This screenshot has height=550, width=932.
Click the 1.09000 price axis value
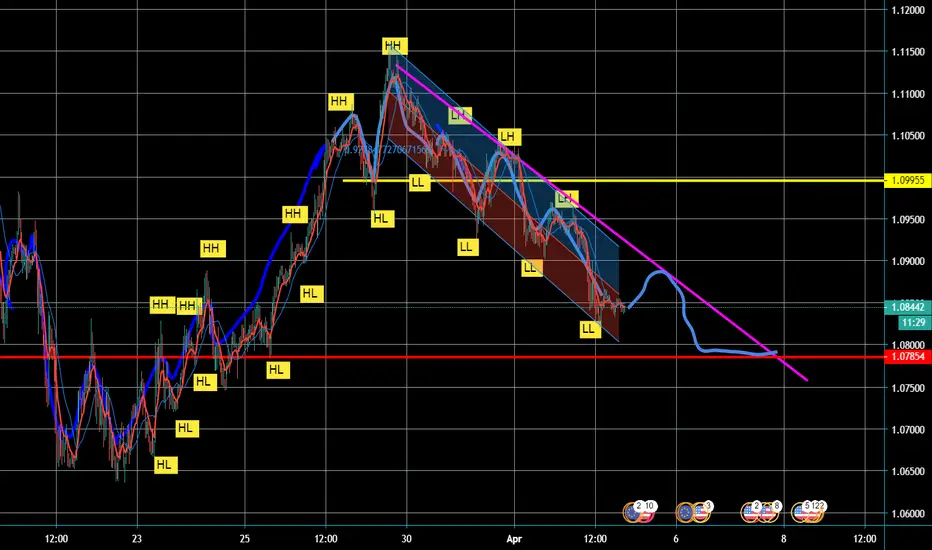tap(908, 261)
